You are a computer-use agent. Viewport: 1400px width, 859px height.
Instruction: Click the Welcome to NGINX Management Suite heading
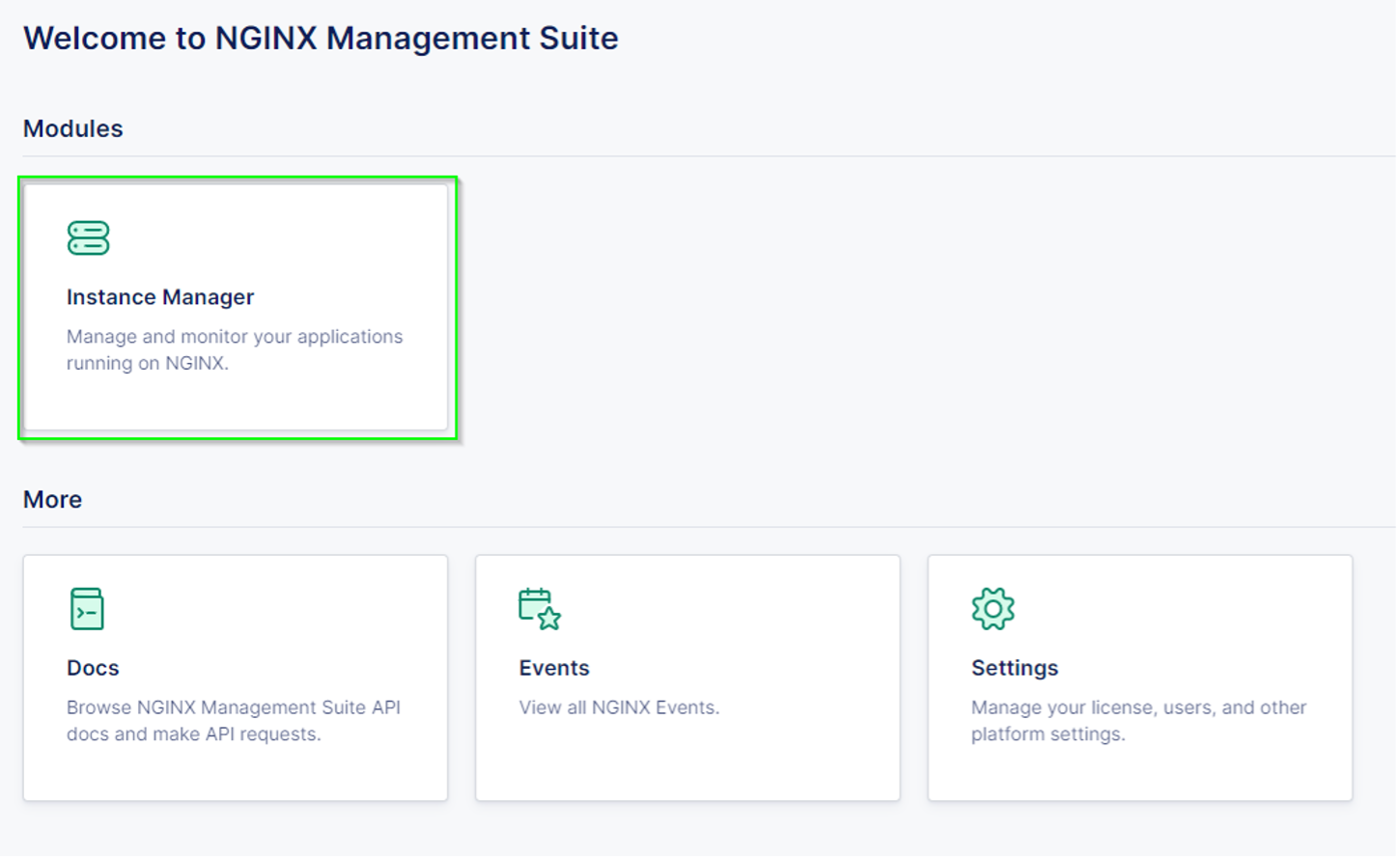coord(321,38)
